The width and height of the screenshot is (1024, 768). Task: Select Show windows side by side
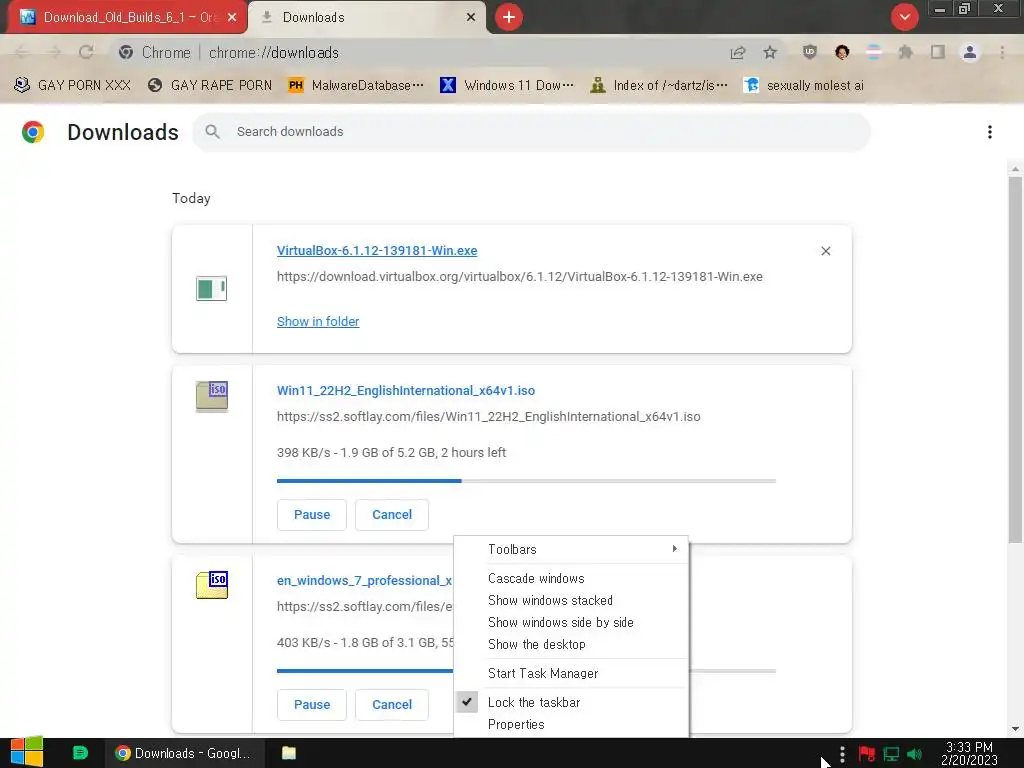tap(571, 622)
